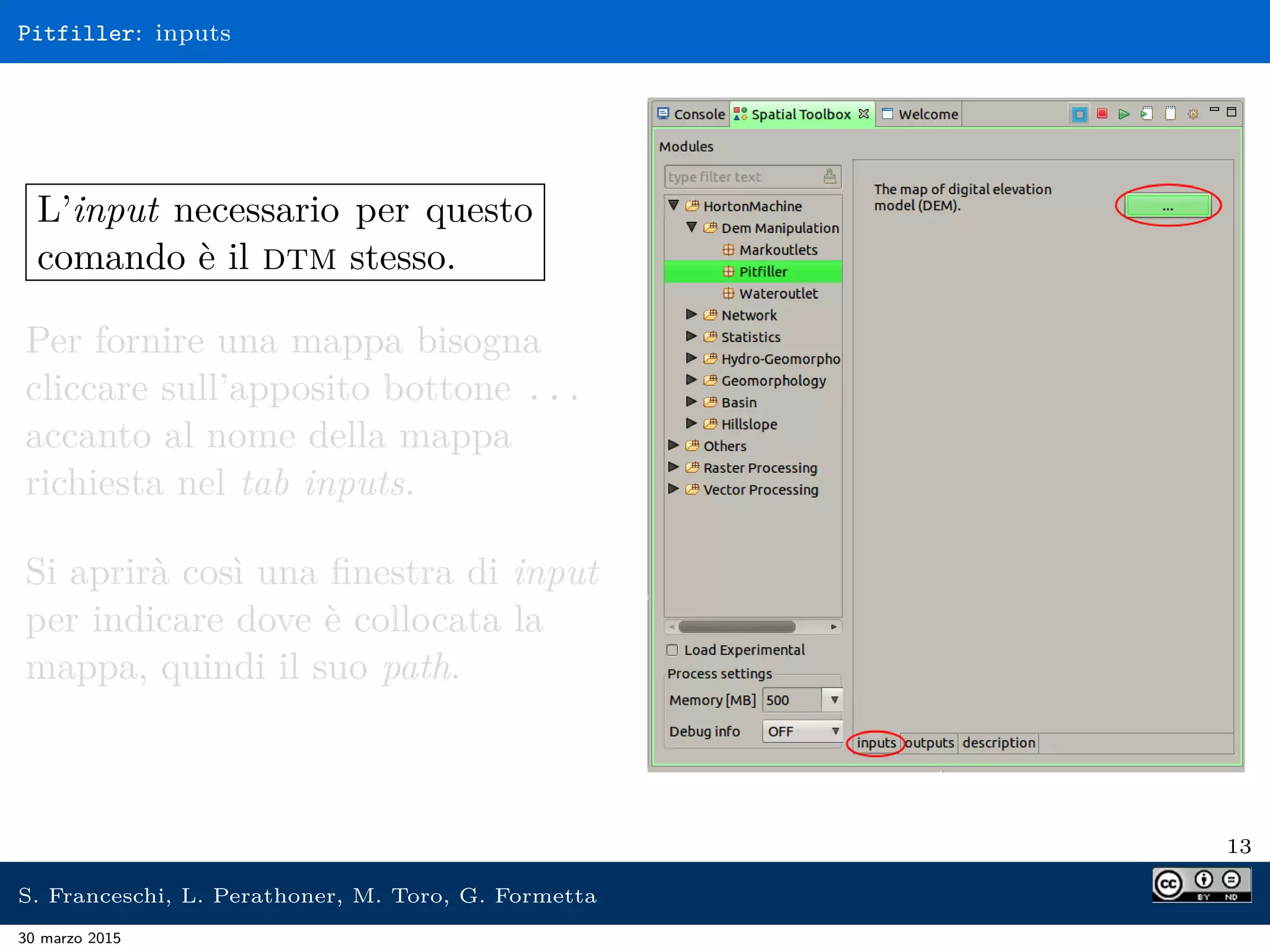This screenshot has width=1270, height=952.
Task: Click the 'Modules' heading text
Action: tap(686, 146)
